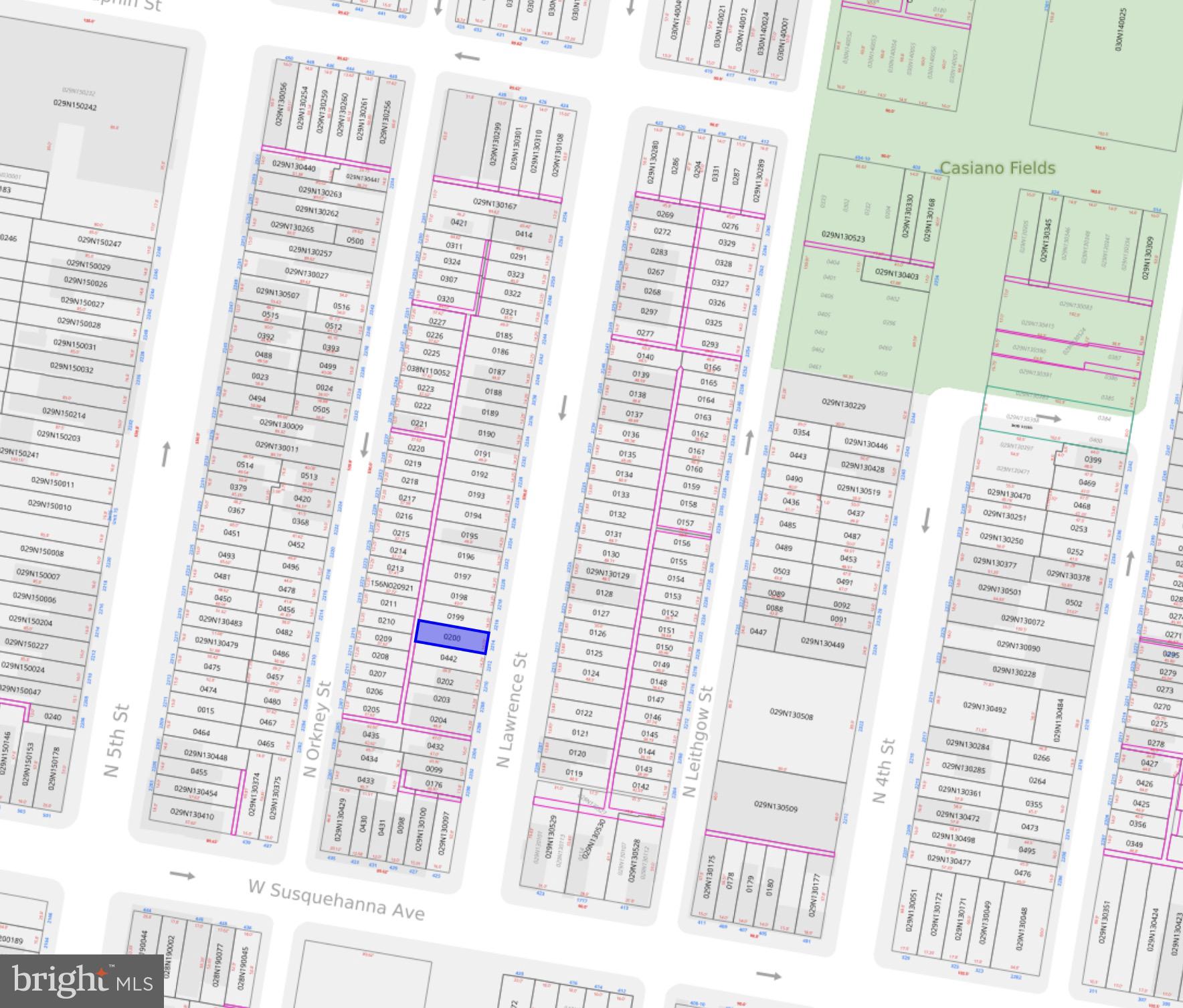The height and width of the screenshot is (1008, 1183).
Task: Click parcel 0442 below the highlighted lot
Action: coord(448,659)
